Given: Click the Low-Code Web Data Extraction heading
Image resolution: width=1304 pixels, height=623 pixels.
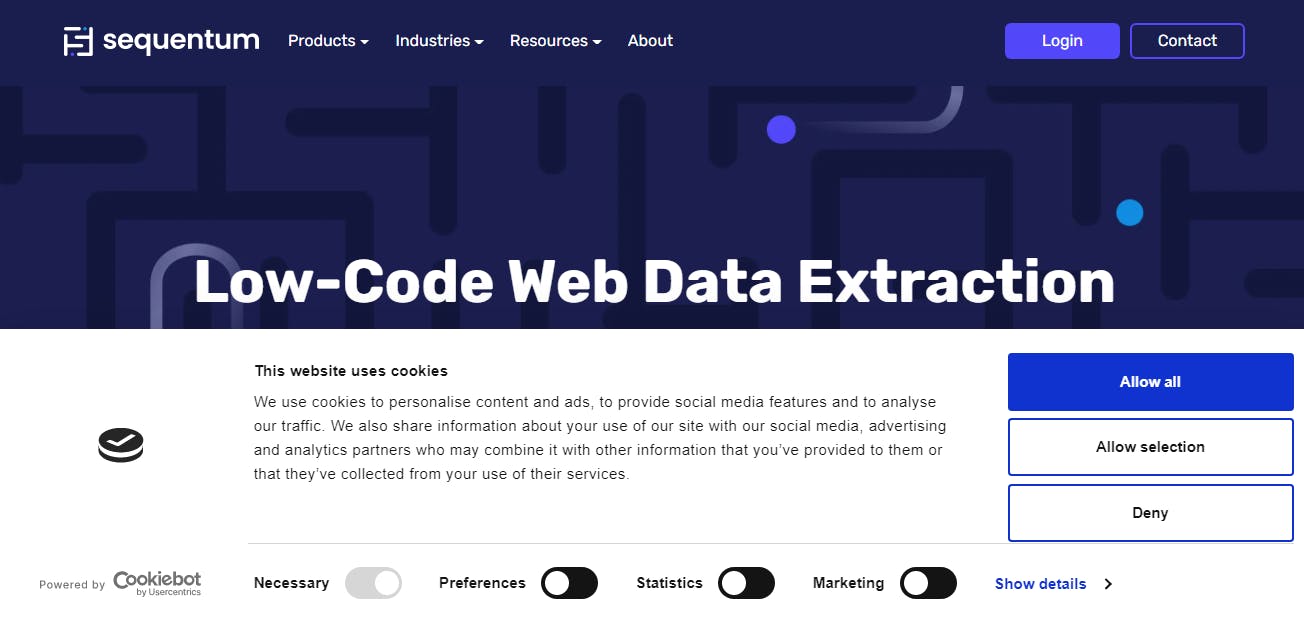Looking at the screenshot, I should (654, 282).
